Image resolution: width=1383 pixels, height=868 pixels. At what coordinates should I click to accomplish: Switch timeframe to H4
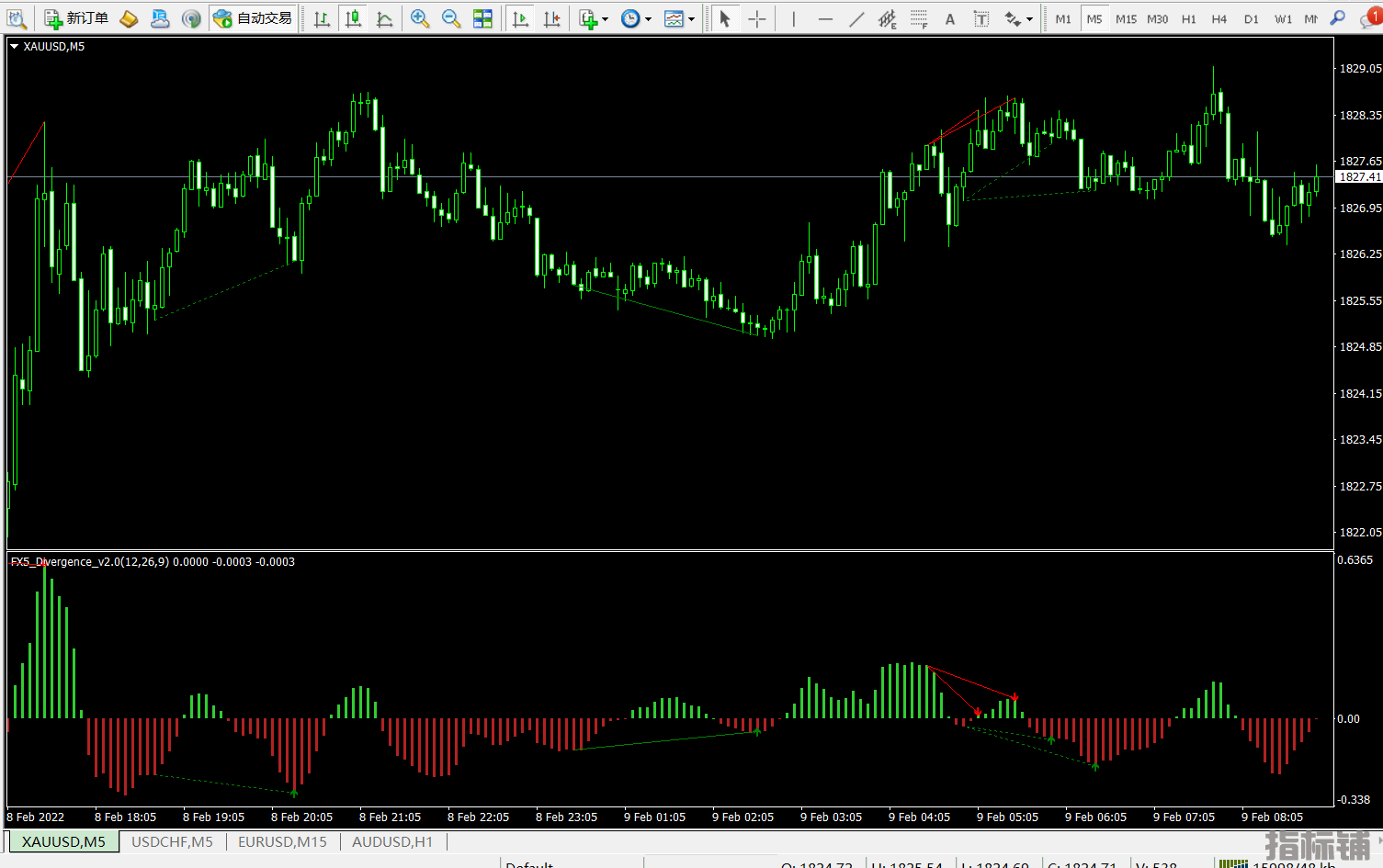point(1219,18)
